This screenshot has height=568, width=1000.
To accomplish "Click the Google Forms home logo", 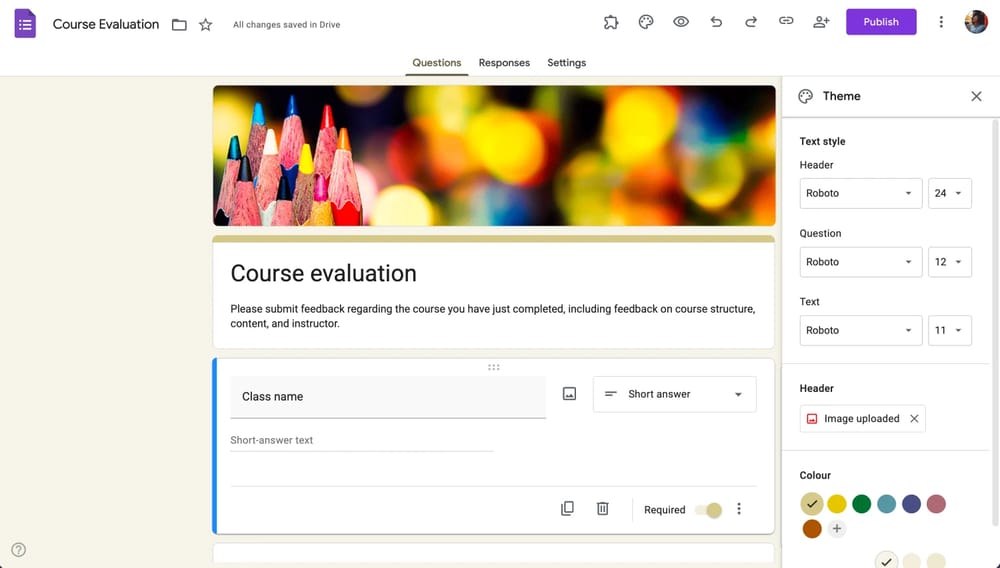I will pyautogui.click(x=25, y=24).
